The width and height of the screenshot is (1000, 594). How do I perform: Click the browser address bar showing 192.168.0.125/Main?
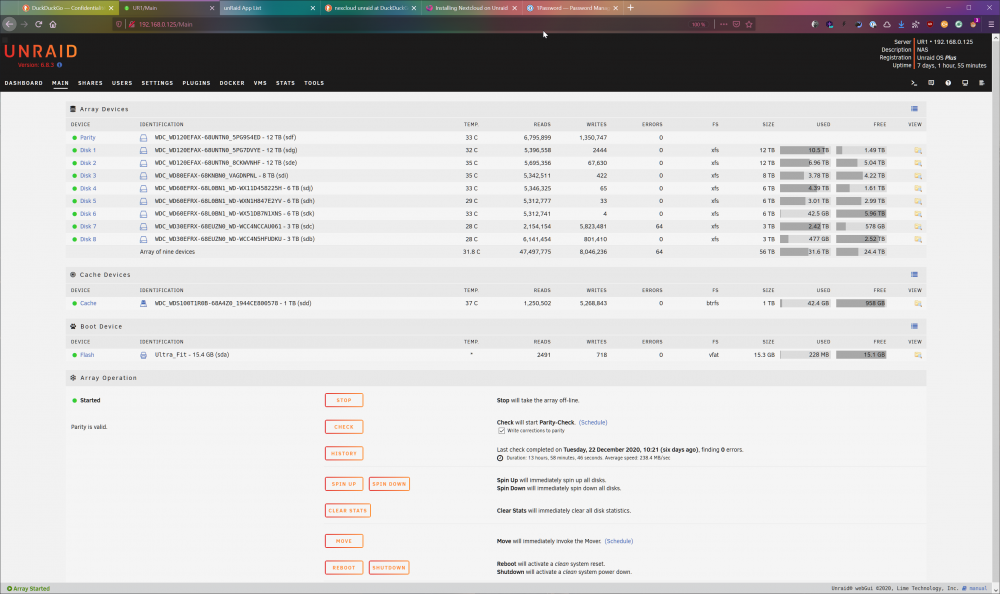(408, 24)
